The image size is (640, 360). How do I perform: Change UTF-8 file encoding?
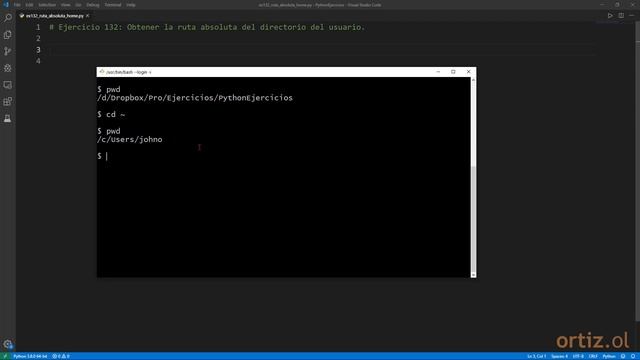tap(578, 356)
